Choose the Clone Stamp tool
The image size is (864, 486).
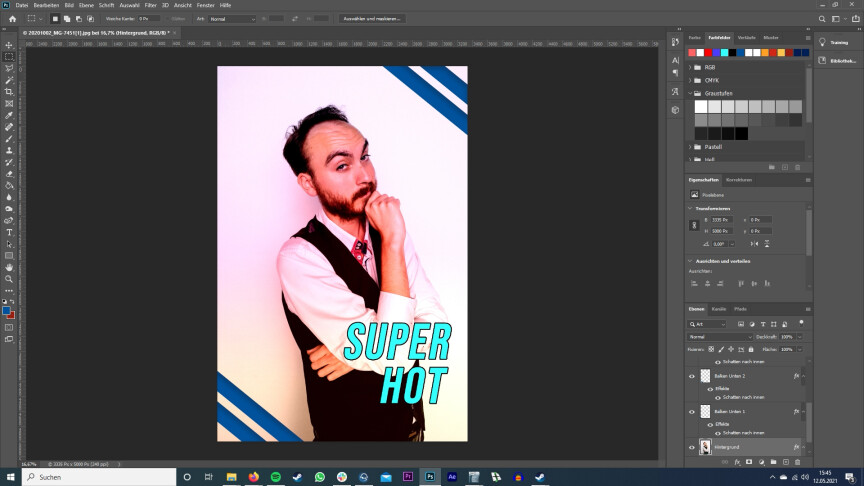pyautogui.click(x=9, y=150)
